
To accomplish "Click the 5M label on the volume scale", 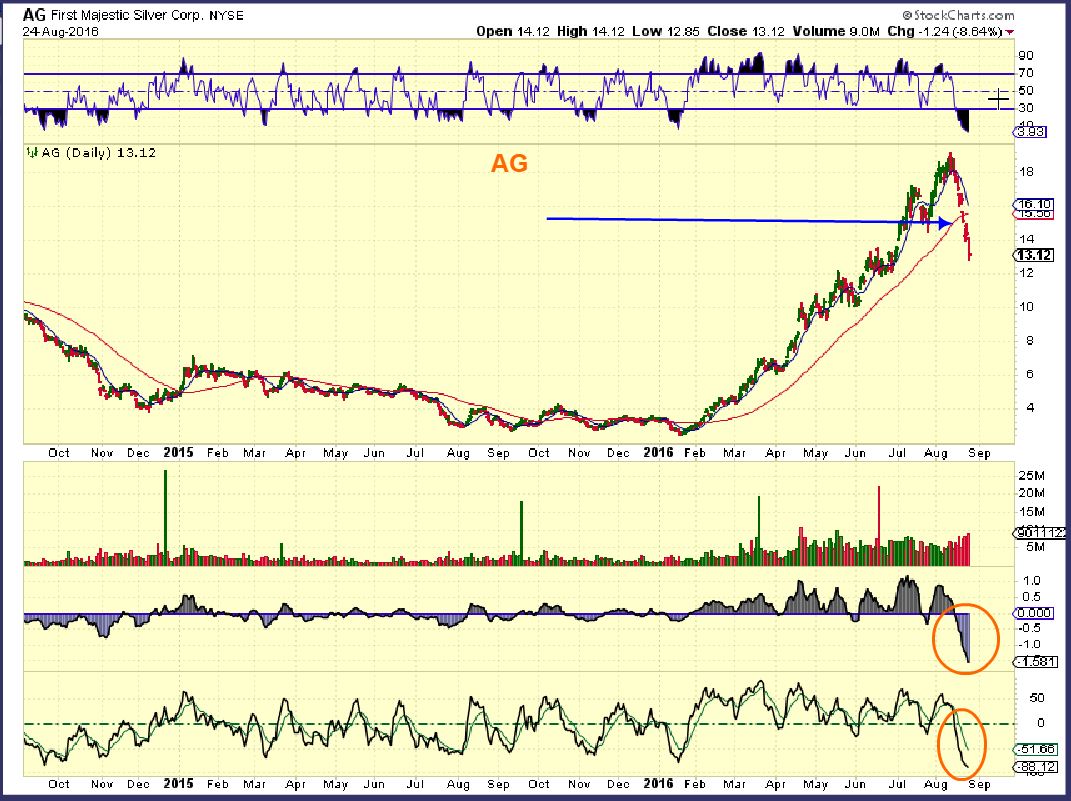I will (1035, 547).
